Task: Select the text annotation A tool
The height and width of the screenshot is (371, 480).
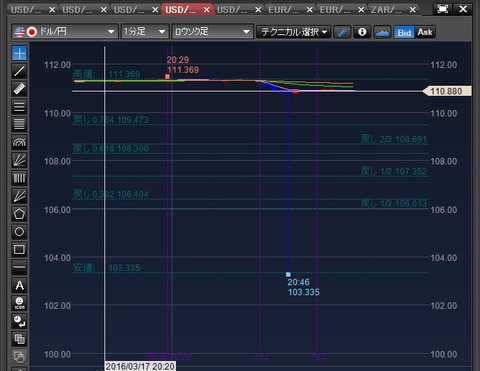Action: 19,285
